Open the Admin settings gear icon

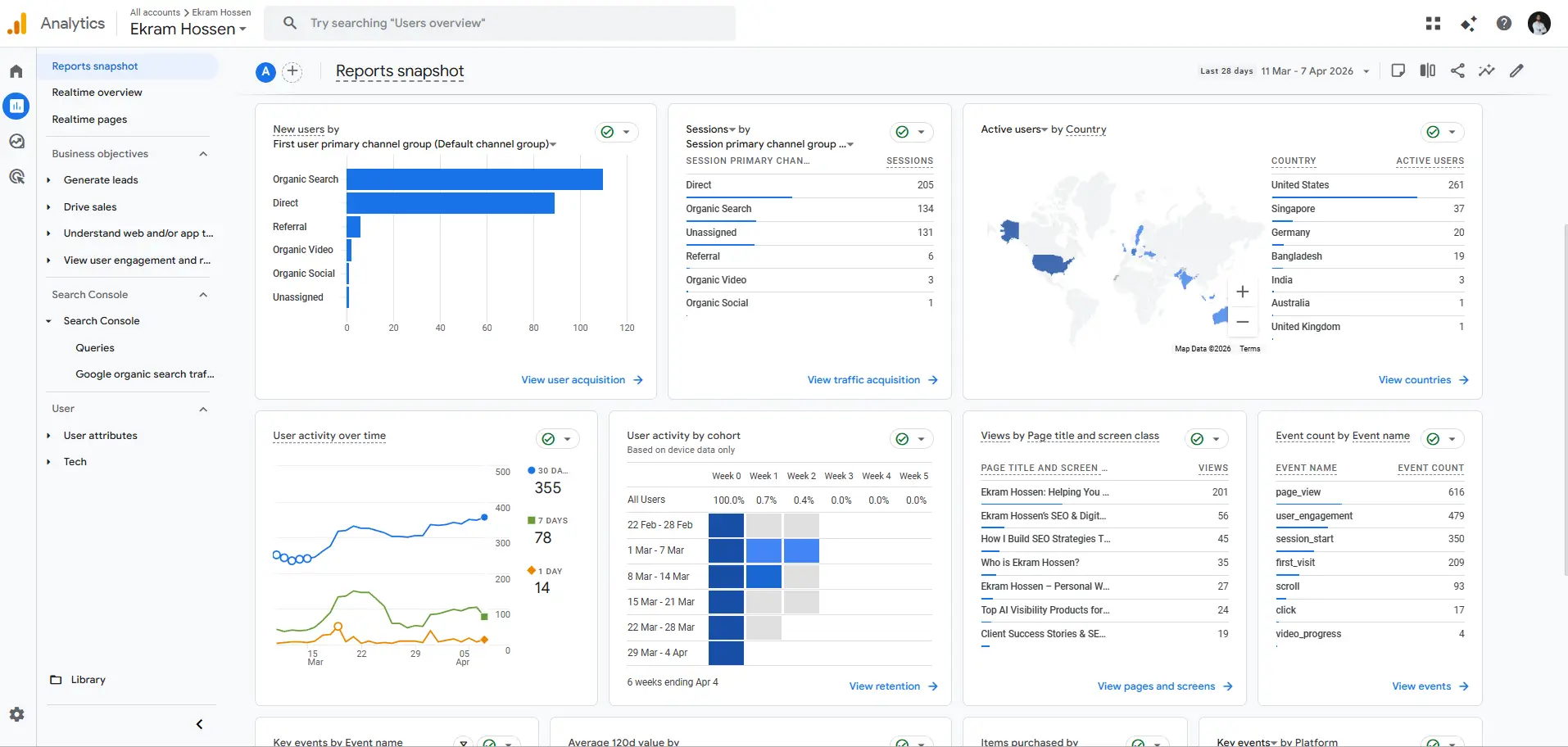16,714
